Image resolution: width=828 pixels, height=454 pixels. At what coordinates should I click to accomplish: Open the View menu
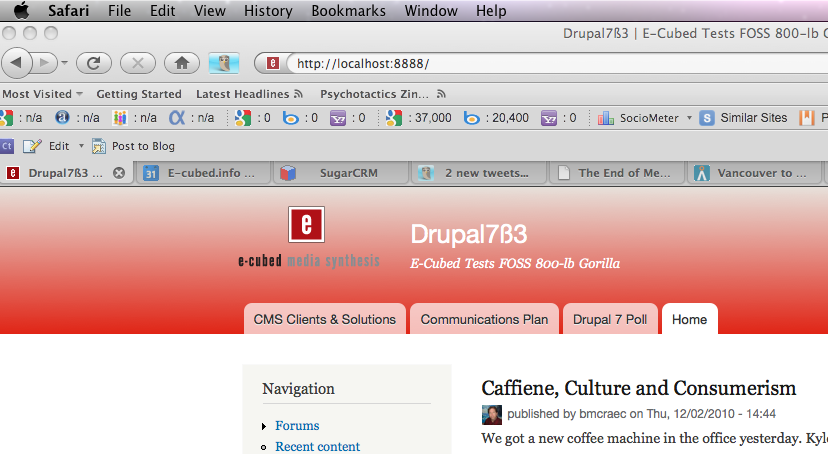pos(210,11)
